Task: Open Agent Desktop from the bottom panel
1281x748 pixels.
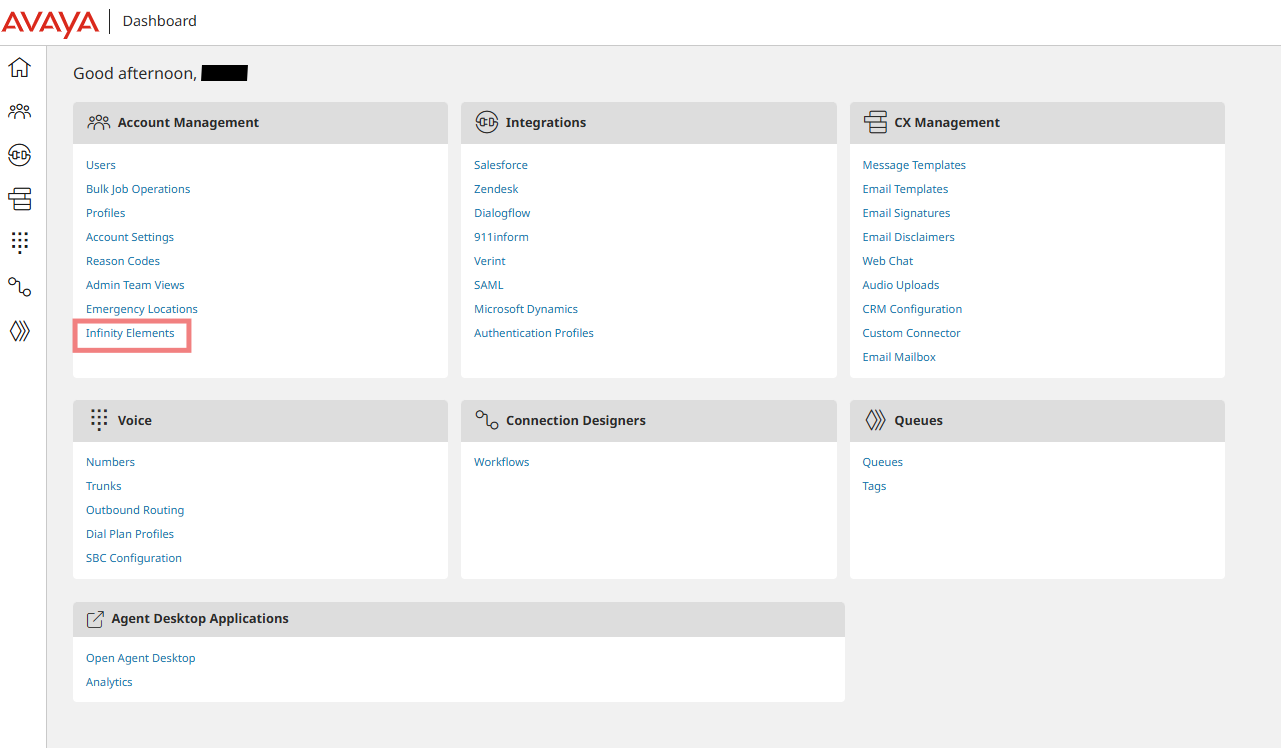Action: (140, 657)
